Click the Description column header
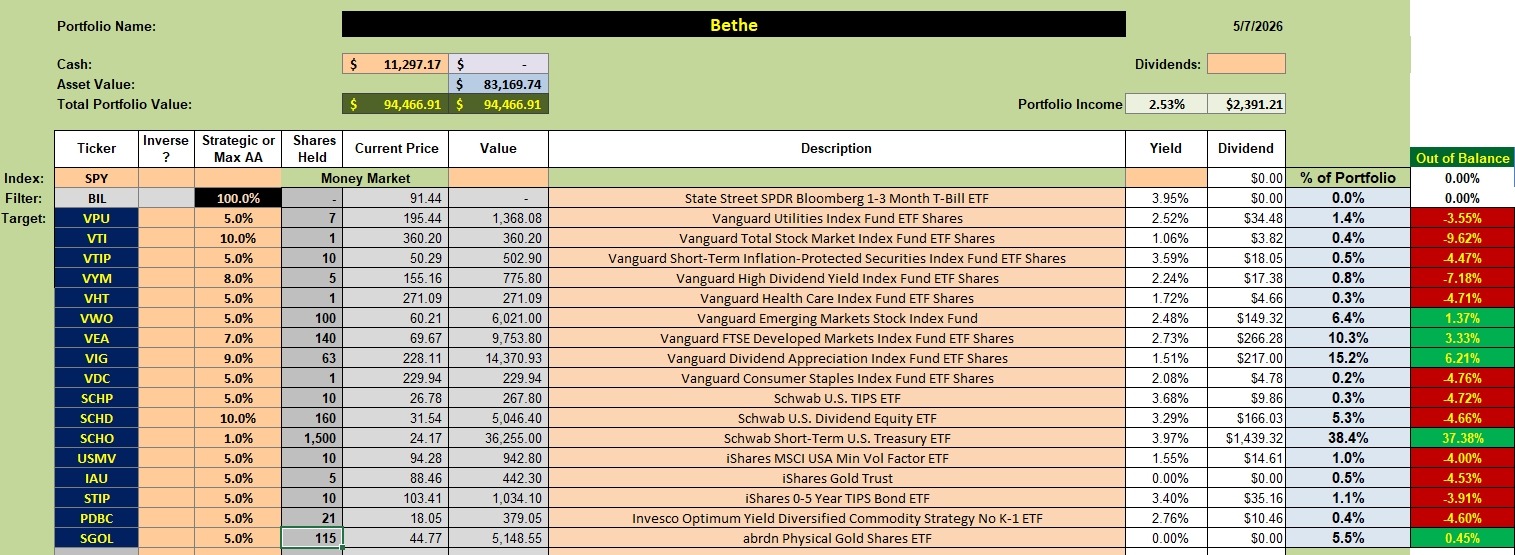 click(836, 148)
